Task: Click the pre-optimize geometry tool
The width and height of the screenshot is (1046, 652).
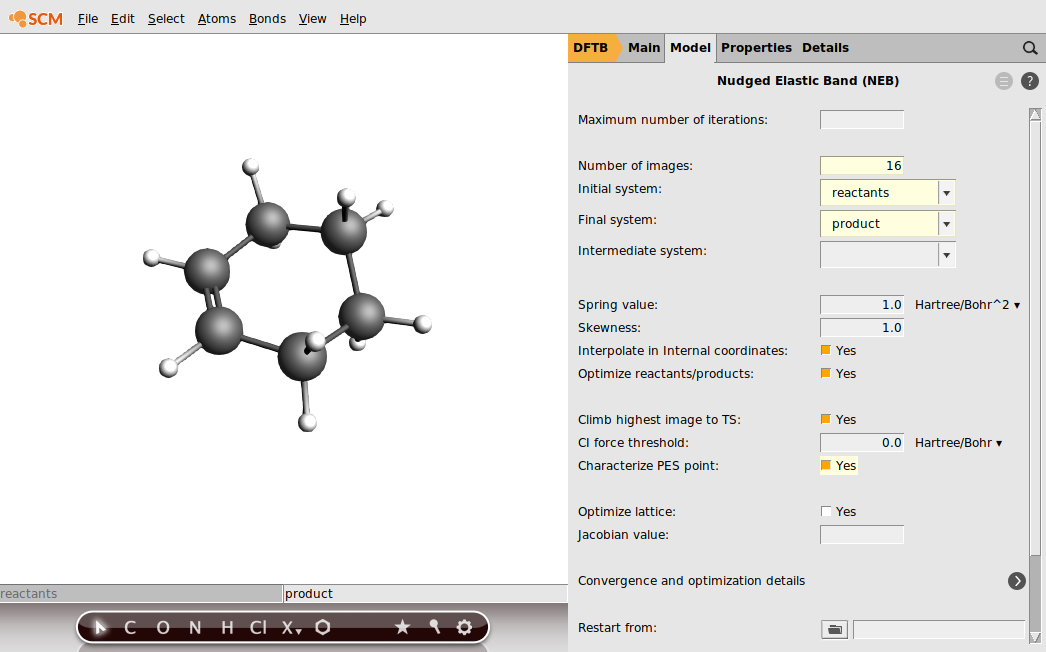Action: tap(434, 627)
